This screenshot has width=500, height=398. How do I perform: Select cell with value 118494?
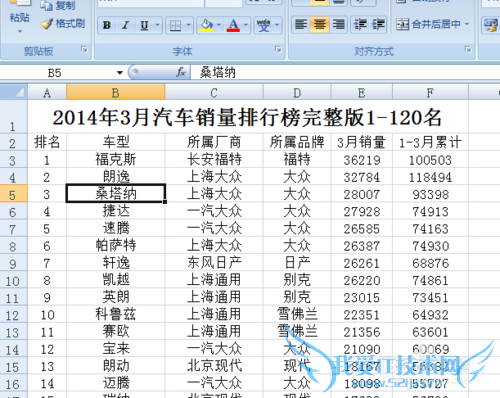pyautogui.click(x=430, y=177)
